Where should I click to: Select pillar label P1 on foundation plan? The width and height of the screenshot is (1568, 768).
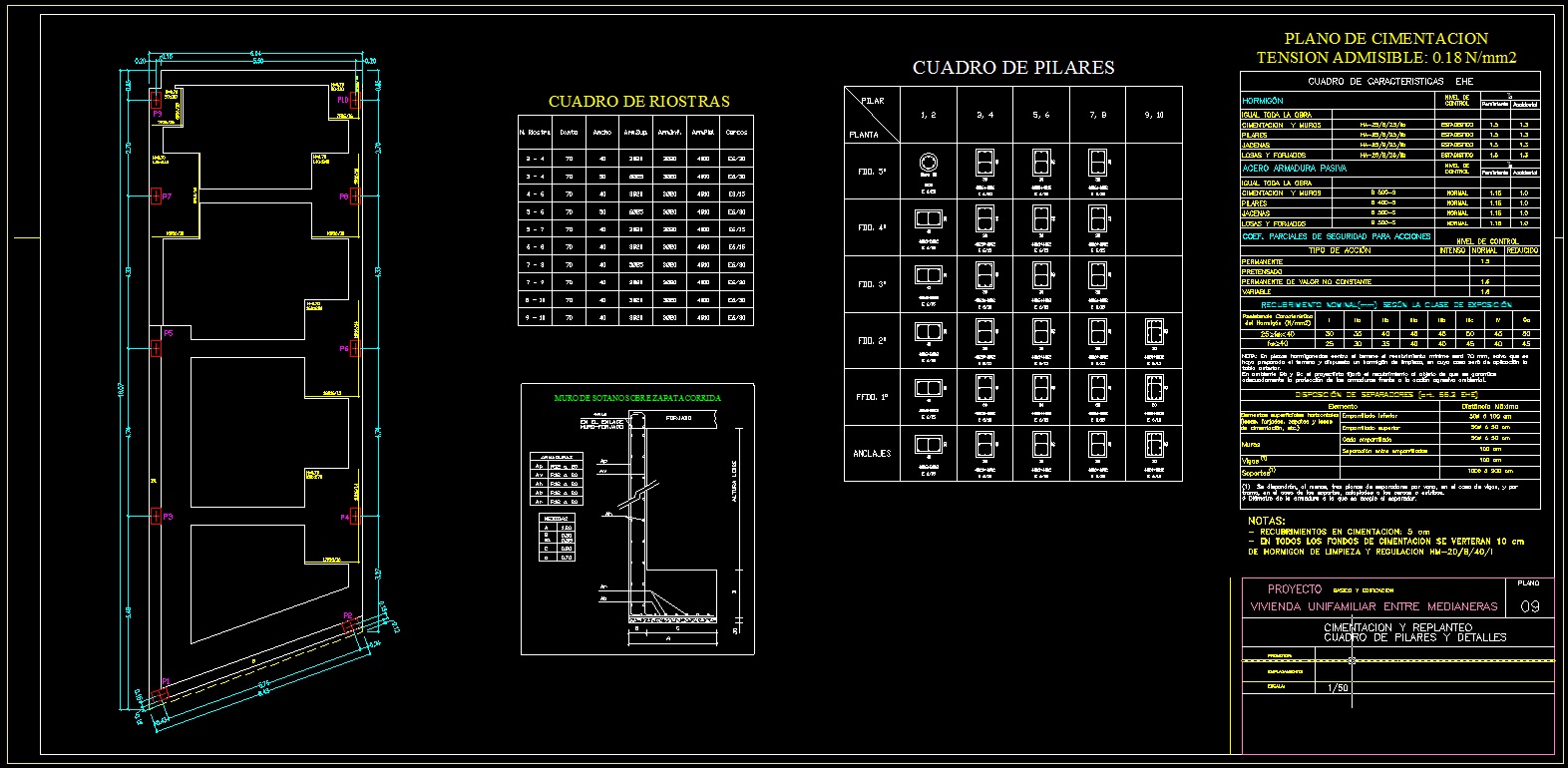click(x=167, y=682)
